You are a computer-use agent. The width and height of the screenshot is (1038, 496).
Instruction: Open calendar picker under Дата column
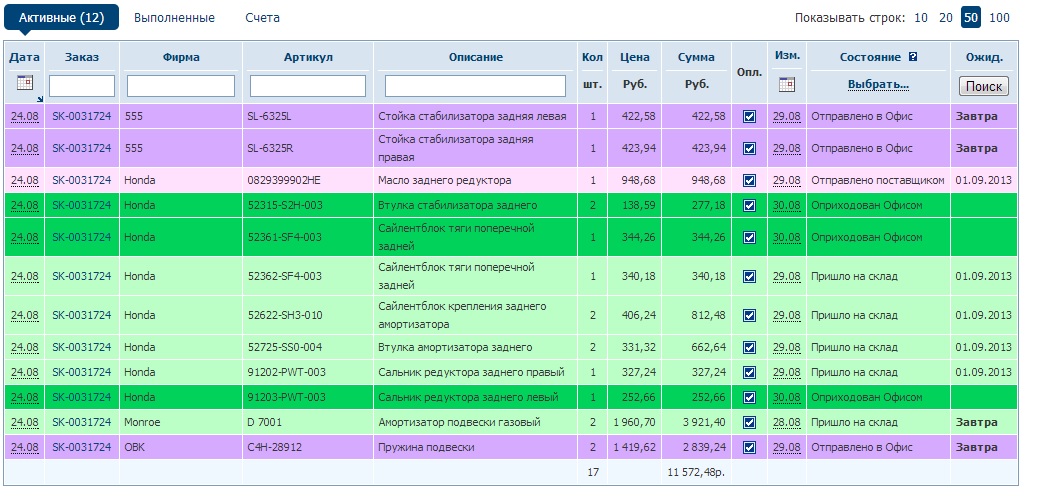(25, 84)
